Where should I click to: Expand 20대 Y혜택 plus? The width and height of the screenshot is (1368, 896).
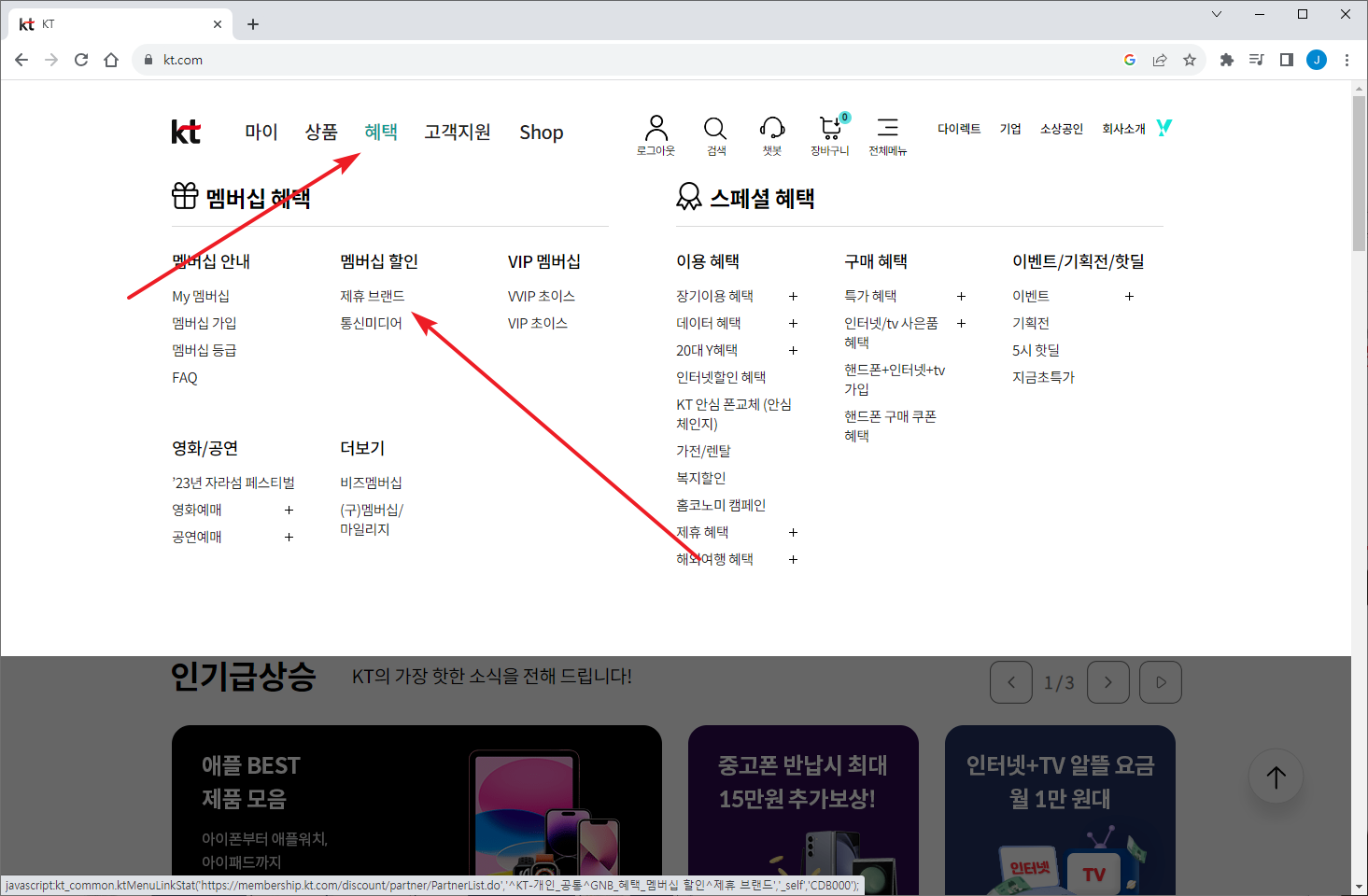(793, 350)
